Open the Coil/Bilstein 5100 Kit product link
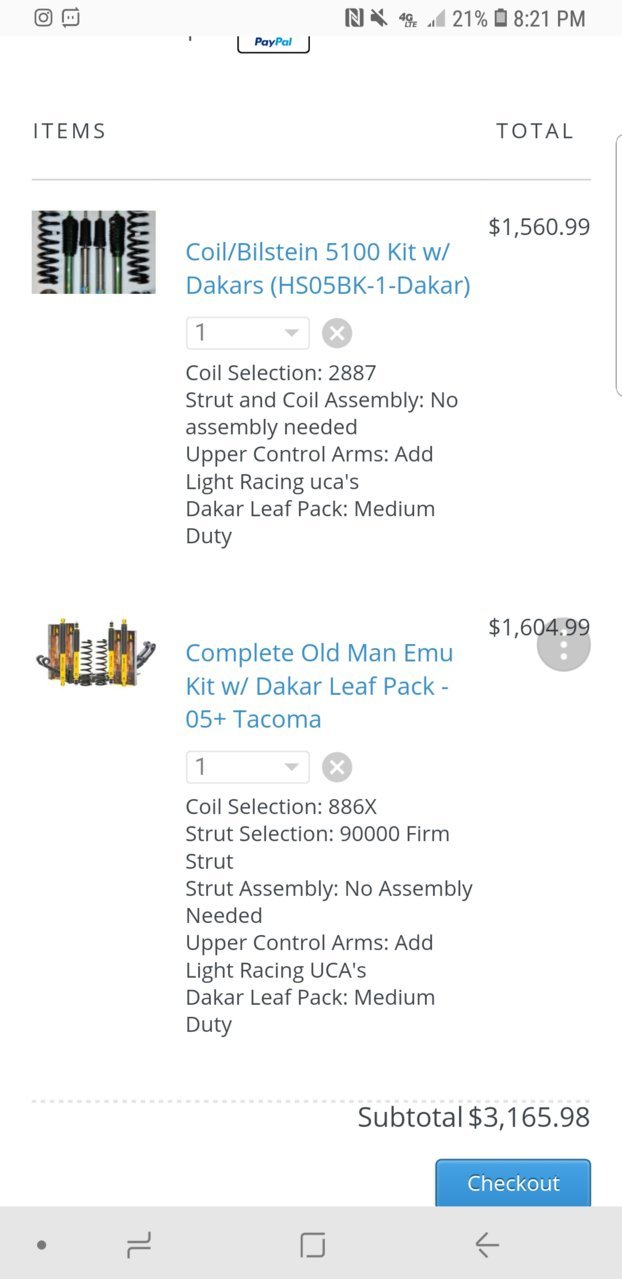 328,269
